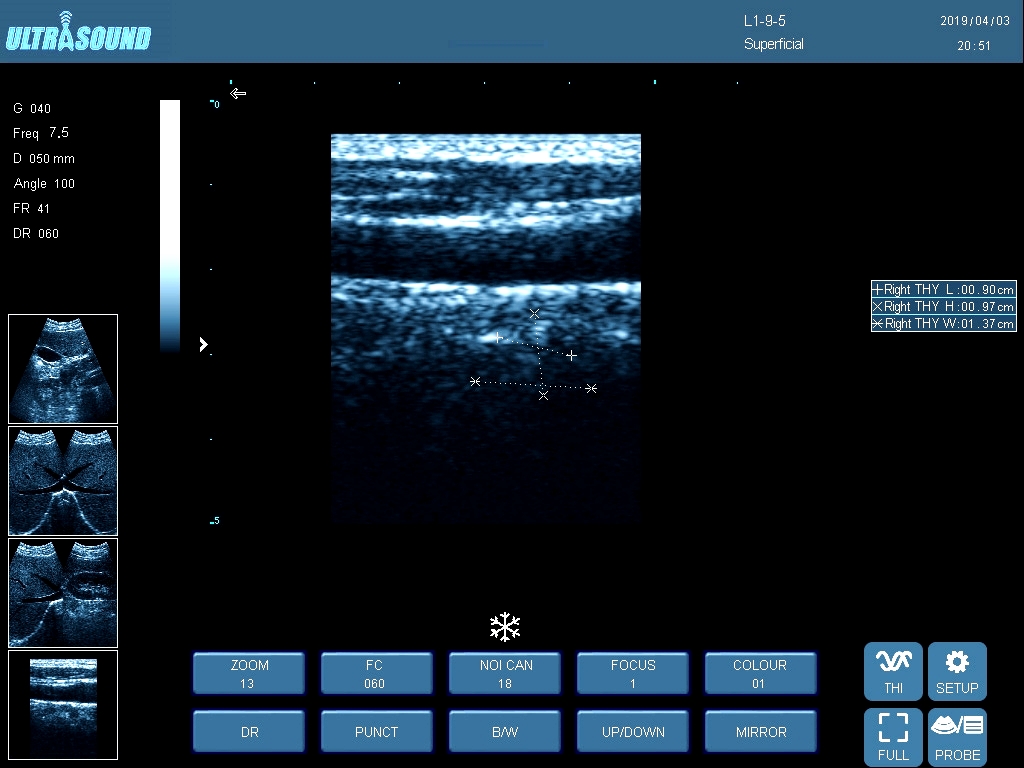Select the Right THY W measurement row
The width and height of the screenshot is (1024, 768).
point(943,324)
